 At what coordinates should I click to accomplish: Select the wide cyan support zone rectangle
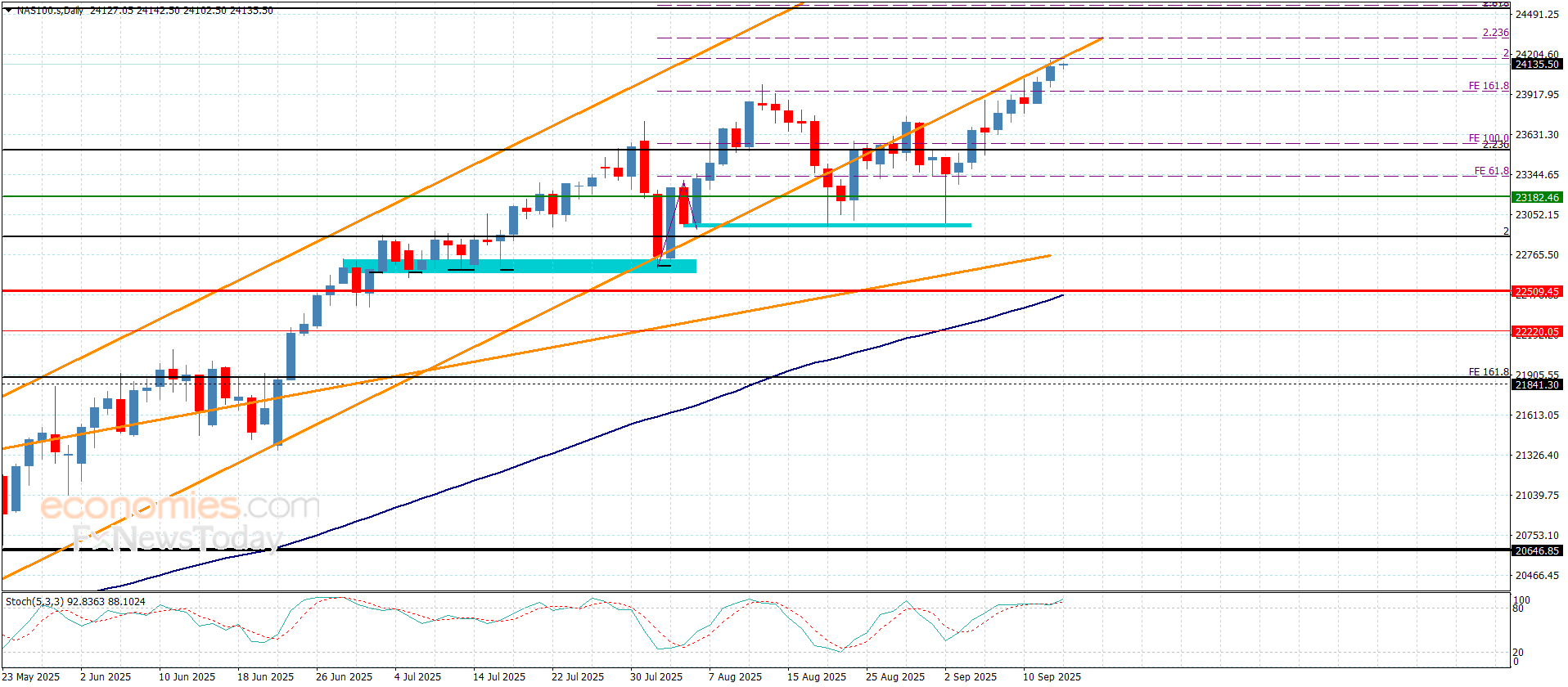point(520,266)
